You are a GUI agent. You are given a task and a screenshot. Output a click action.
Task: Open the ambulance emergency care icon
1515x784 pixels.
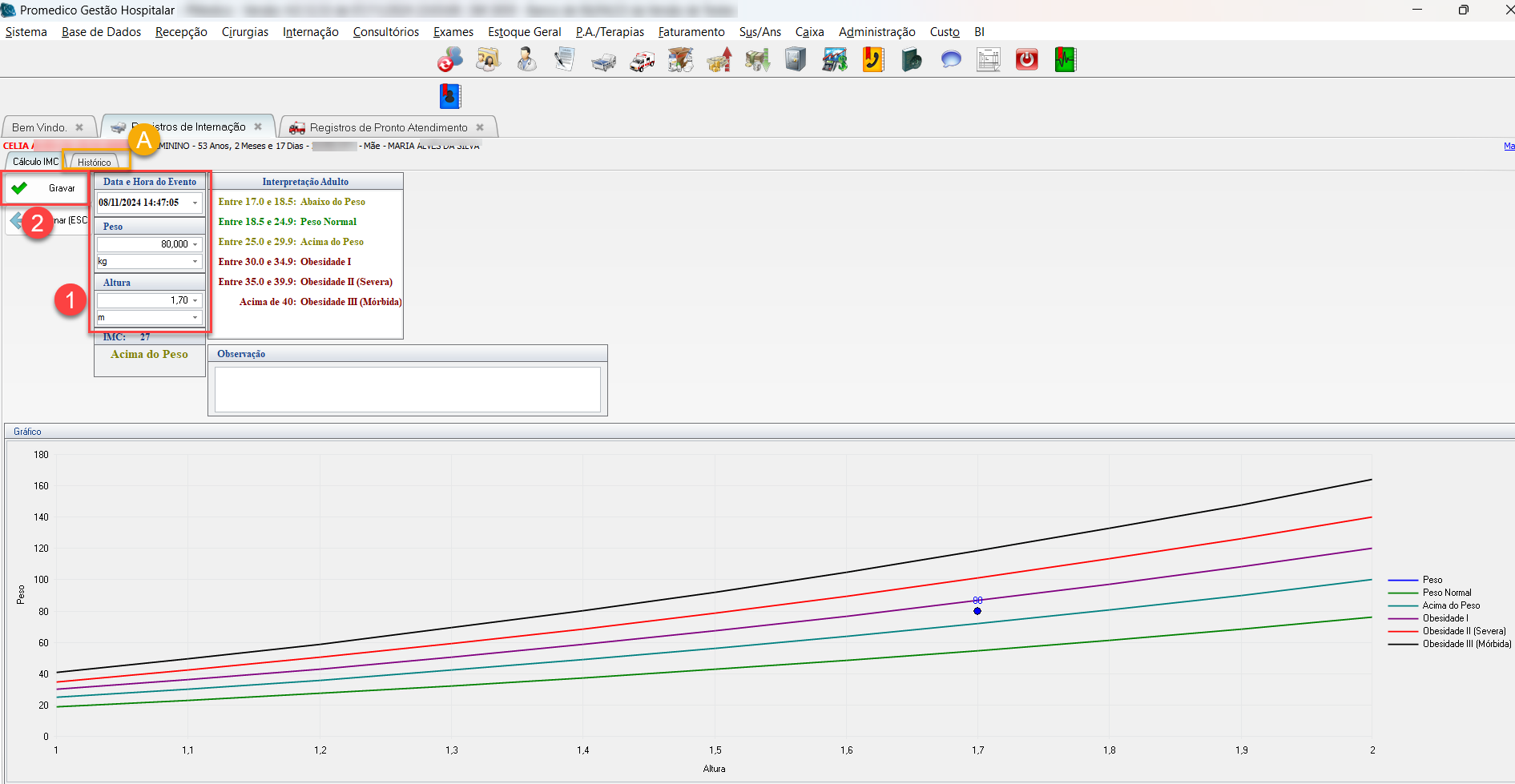click(x=642, y=60)
